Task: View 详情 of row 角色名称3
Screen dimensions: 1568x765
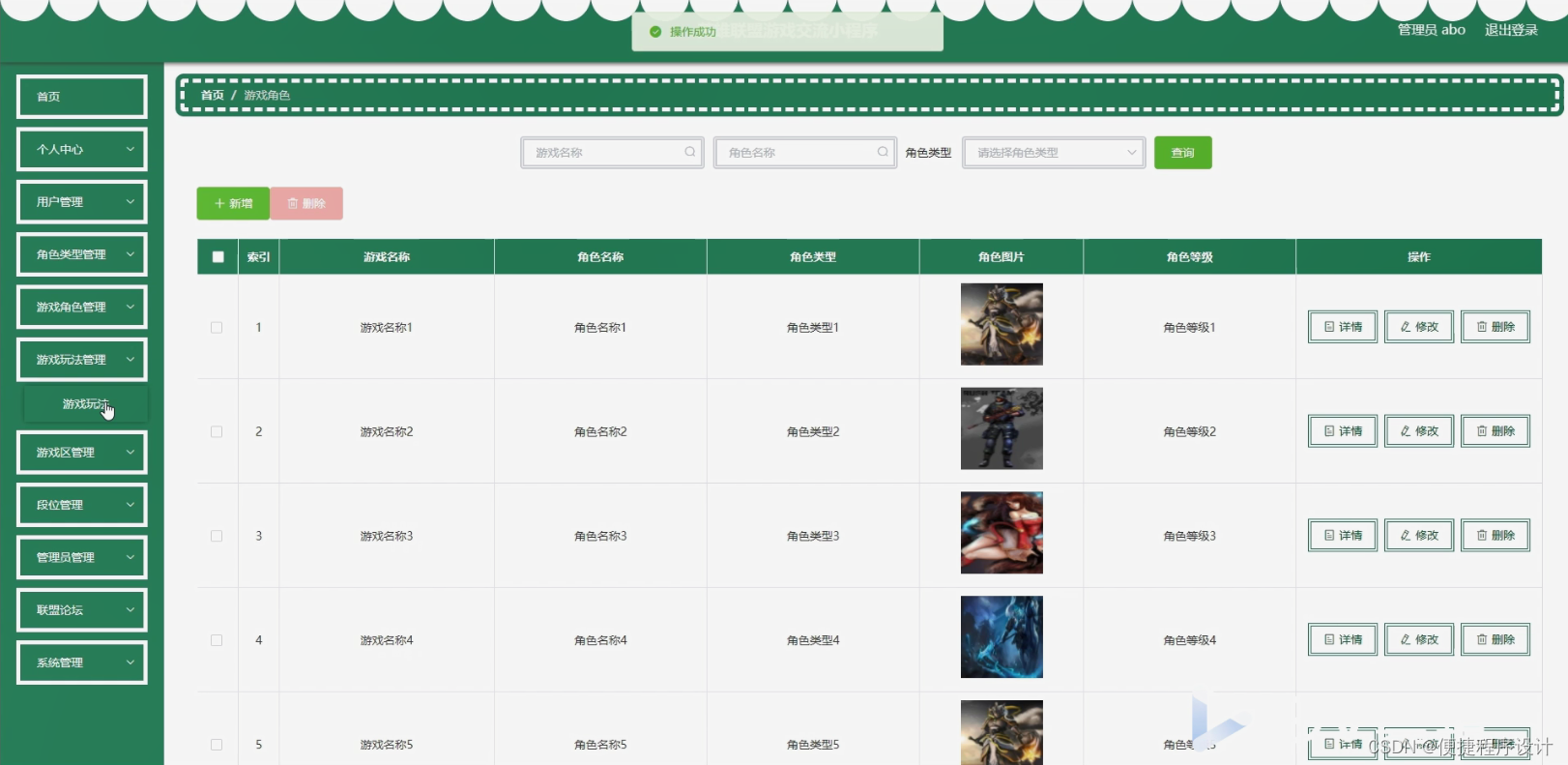Action: click(x=1343, y=536)
